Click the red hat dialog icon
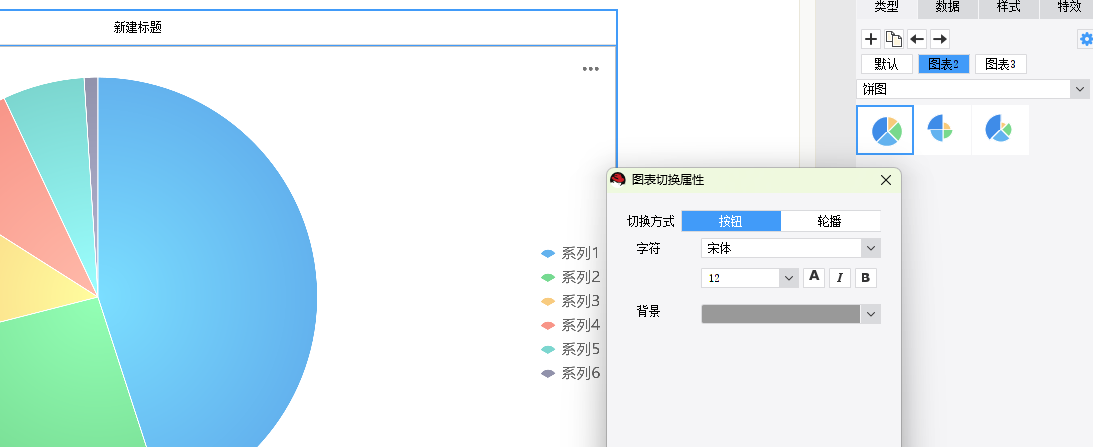1093x447 pixels. [618, 180]
